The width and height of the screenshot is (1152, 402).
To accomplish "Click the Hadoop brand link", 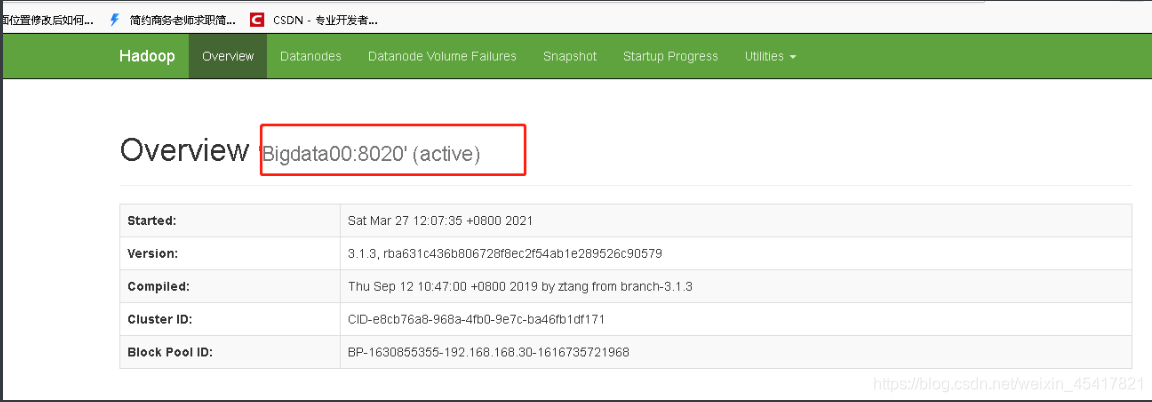I will 147,56.
